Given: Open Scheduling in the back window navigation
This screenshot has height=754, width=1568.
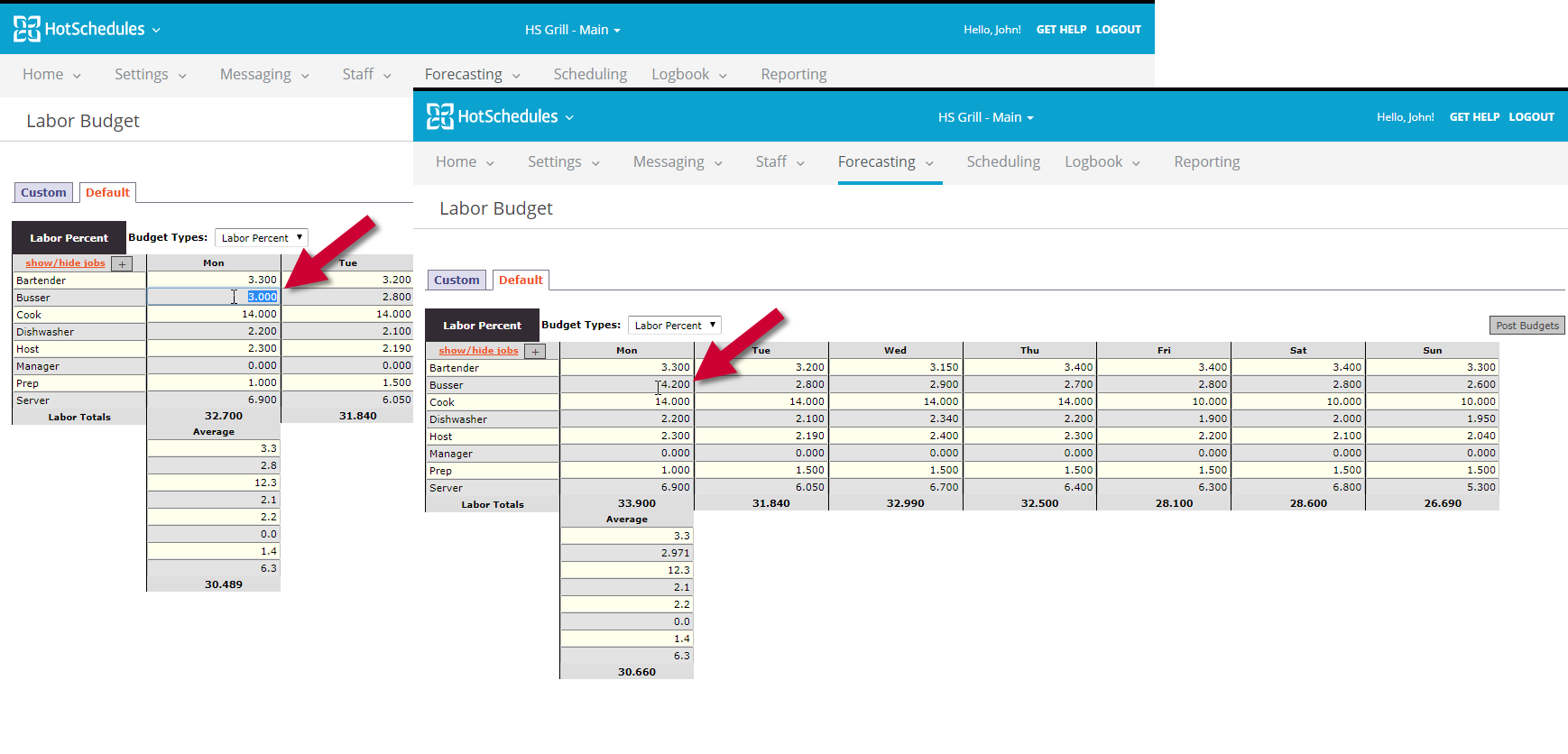Looking at the screenshot, I should point(590,75).
